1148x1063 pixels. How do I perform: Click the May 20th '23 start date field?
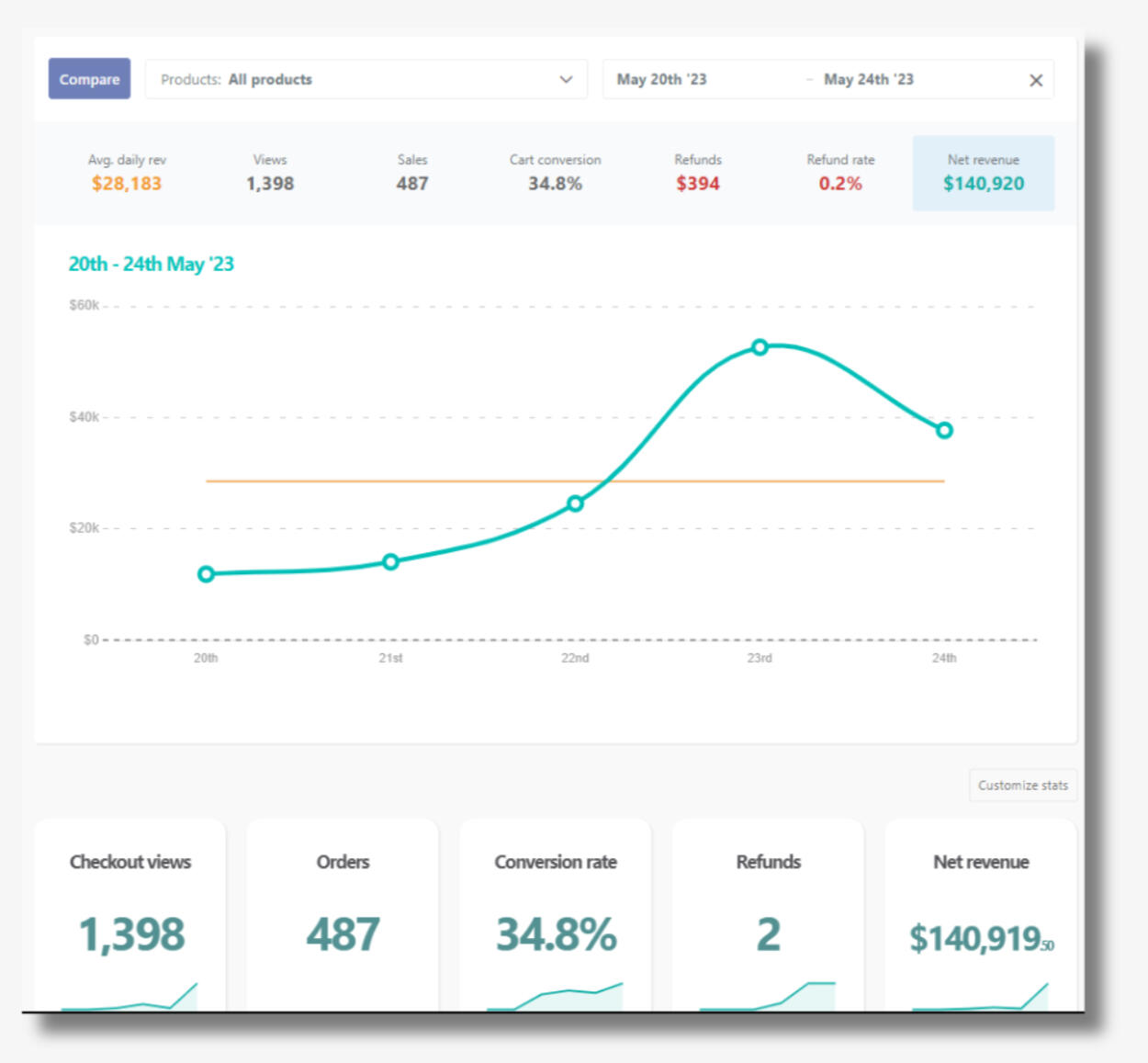pyautogui.click(x=662, y=79)
